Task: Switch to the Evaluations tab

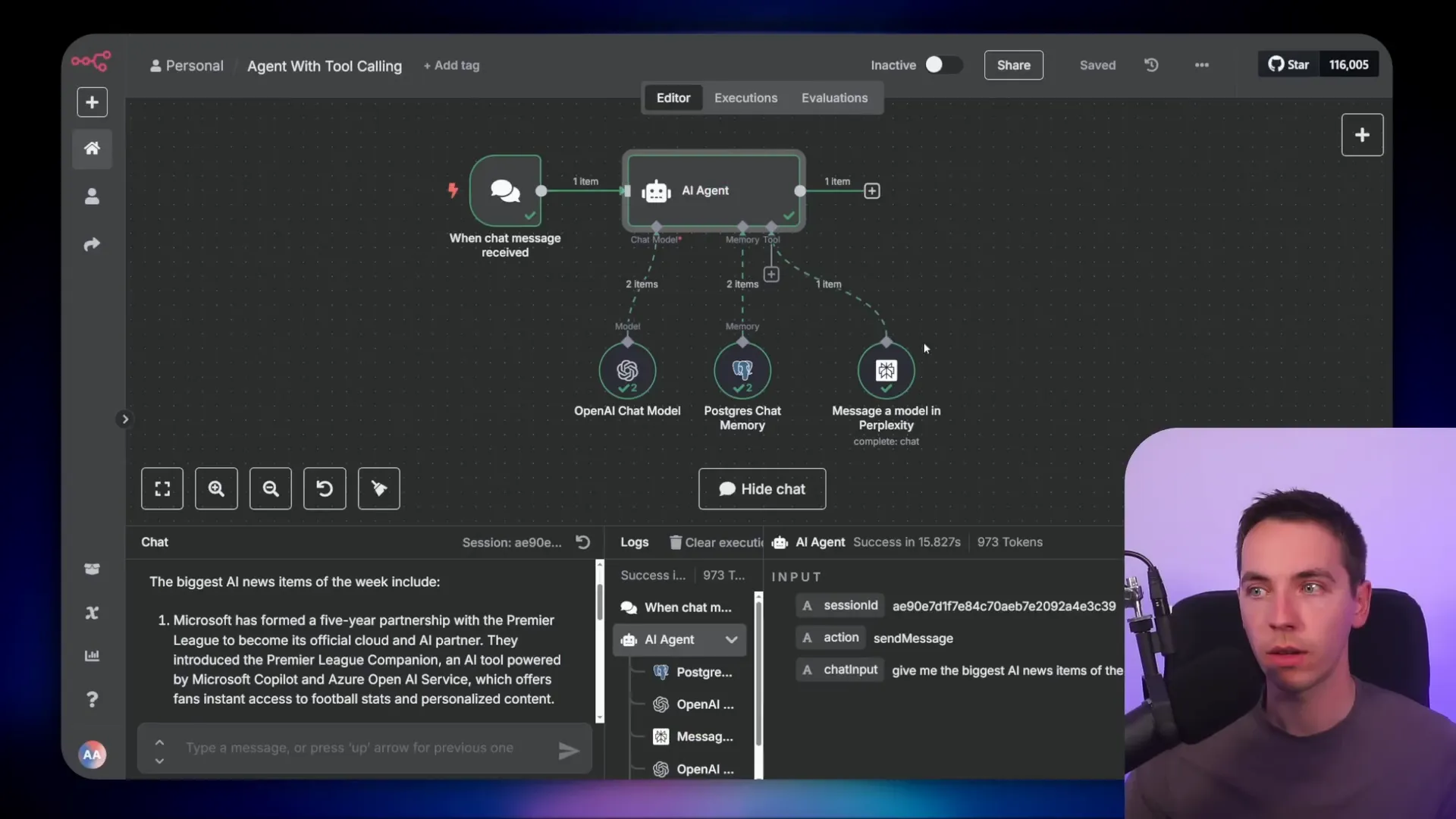Action: click(x=834, y=98)
